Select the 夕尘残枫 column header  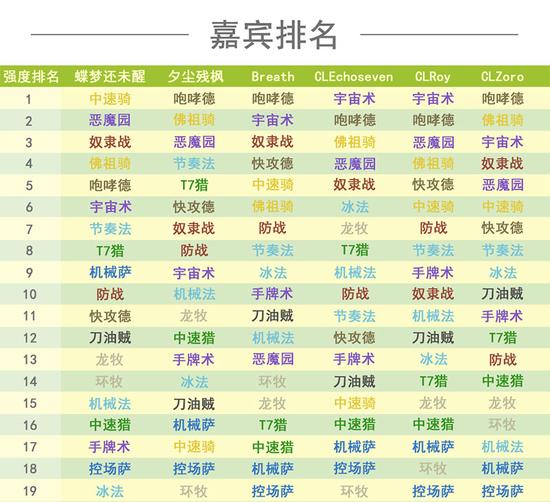click(x=195, y=76)
